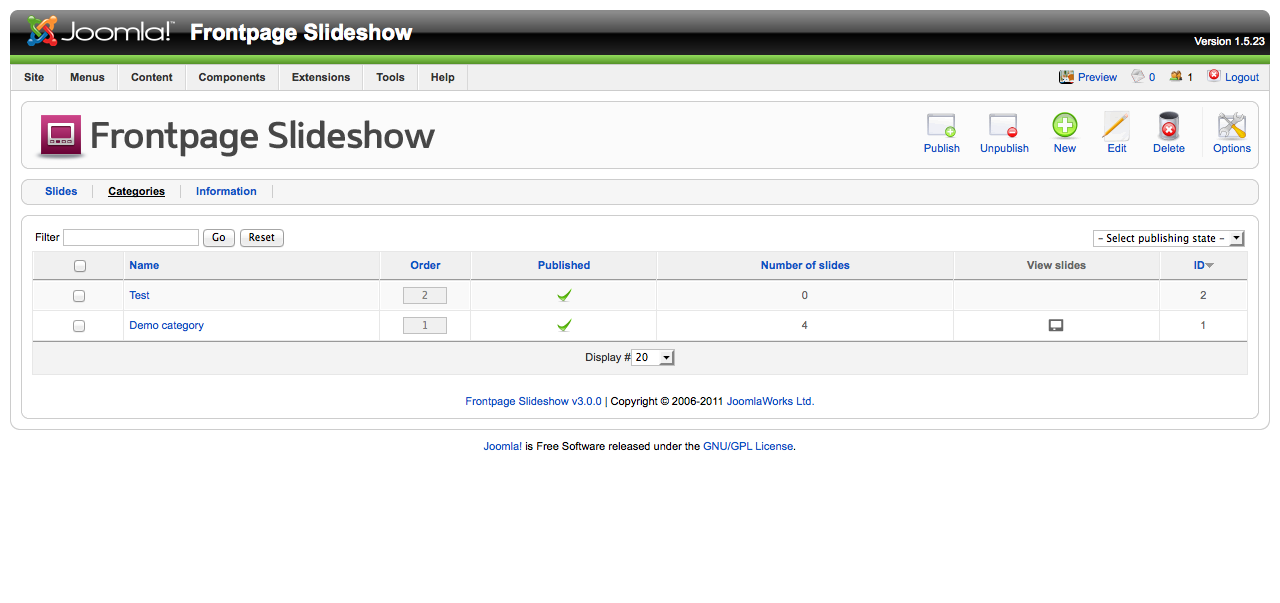Image resolution: width=1280 pixels, height=603 pixels.
Task: Sort table by Order column
Action: (x=425, y=265)
